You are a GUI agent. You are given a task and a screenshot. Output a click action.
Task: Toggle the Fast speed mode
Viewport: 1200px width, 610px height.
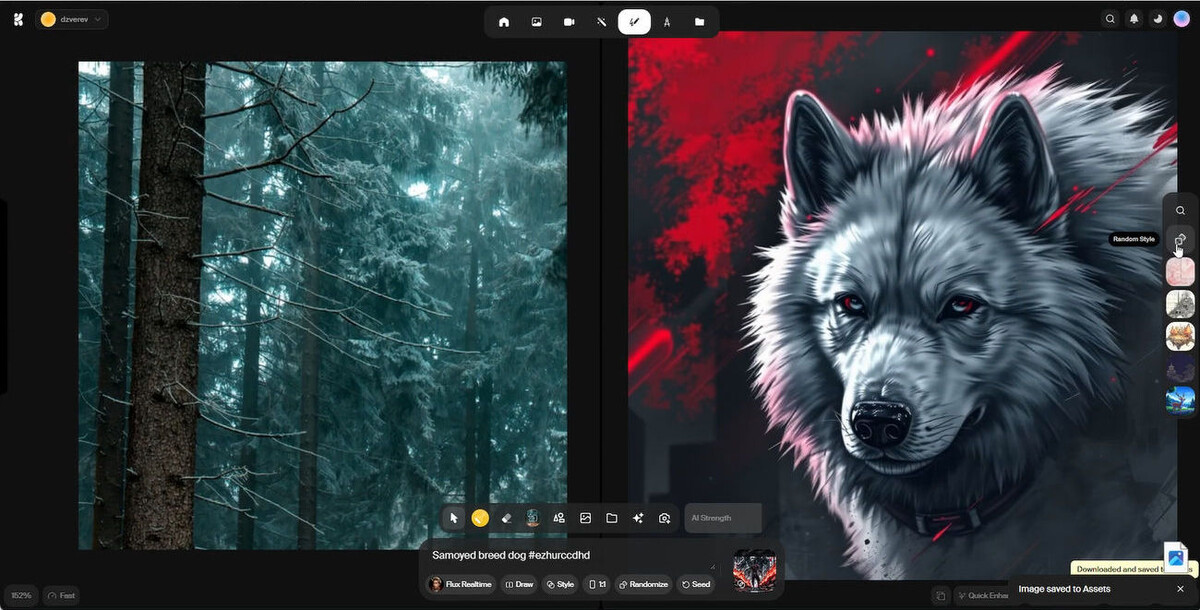pyautogui.click(x=62, y=596)
